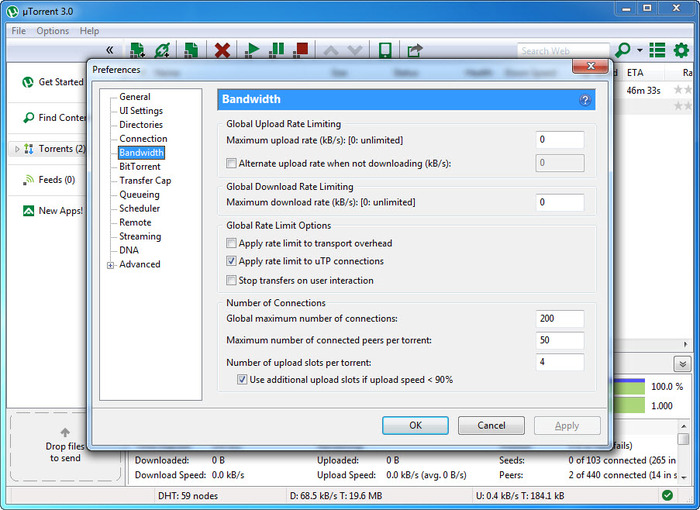The width and height of the screenshot is (700, 510).
Task: Select Bandwidth in preferences tree
Action: click(x=141, y=152)
